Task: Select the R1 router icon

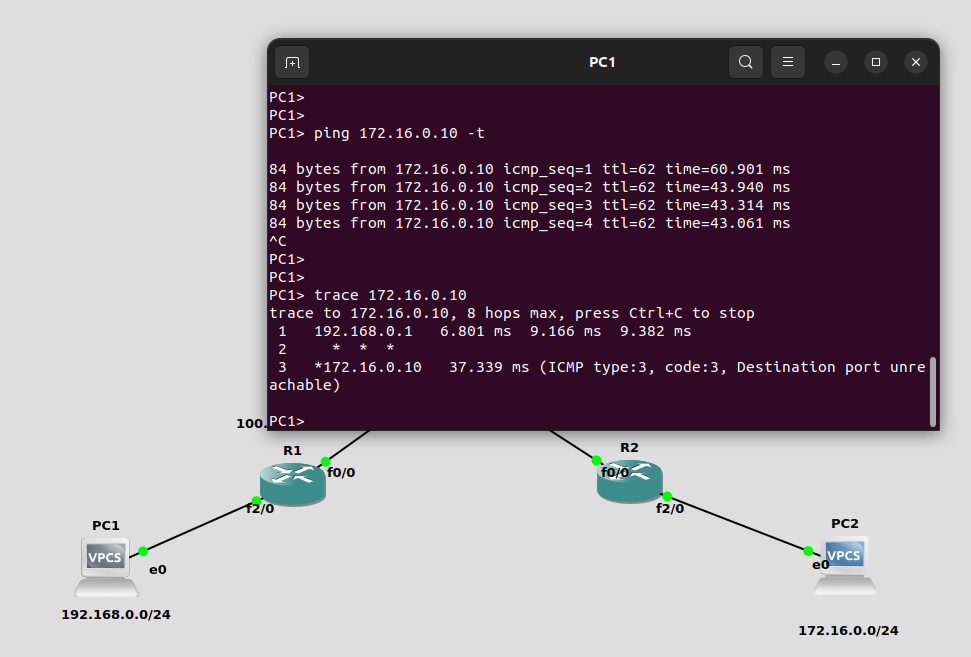Action: [292, 484]
